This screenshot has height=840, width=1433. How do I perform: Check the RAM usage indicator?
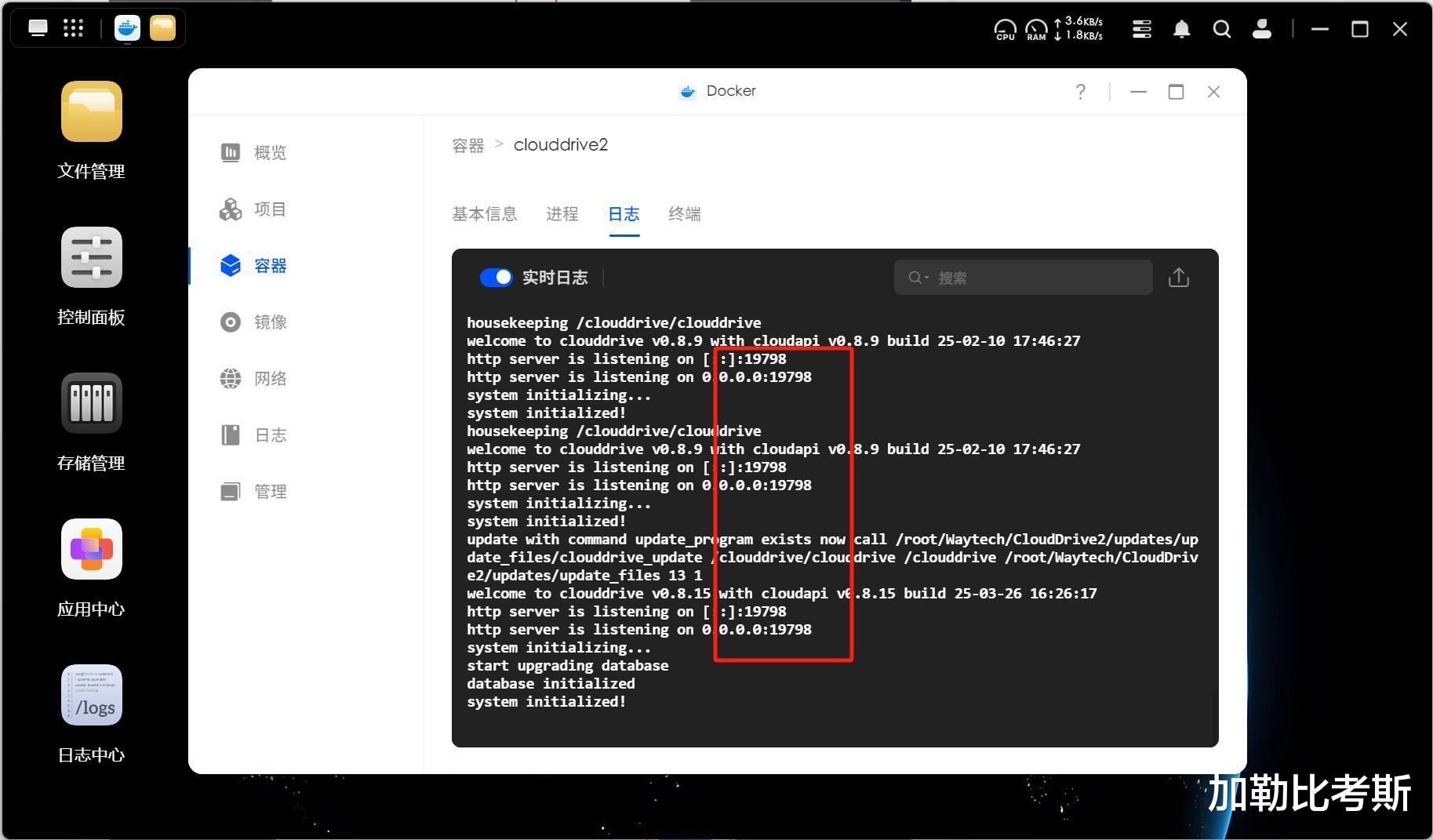(x=1036, y=30)
